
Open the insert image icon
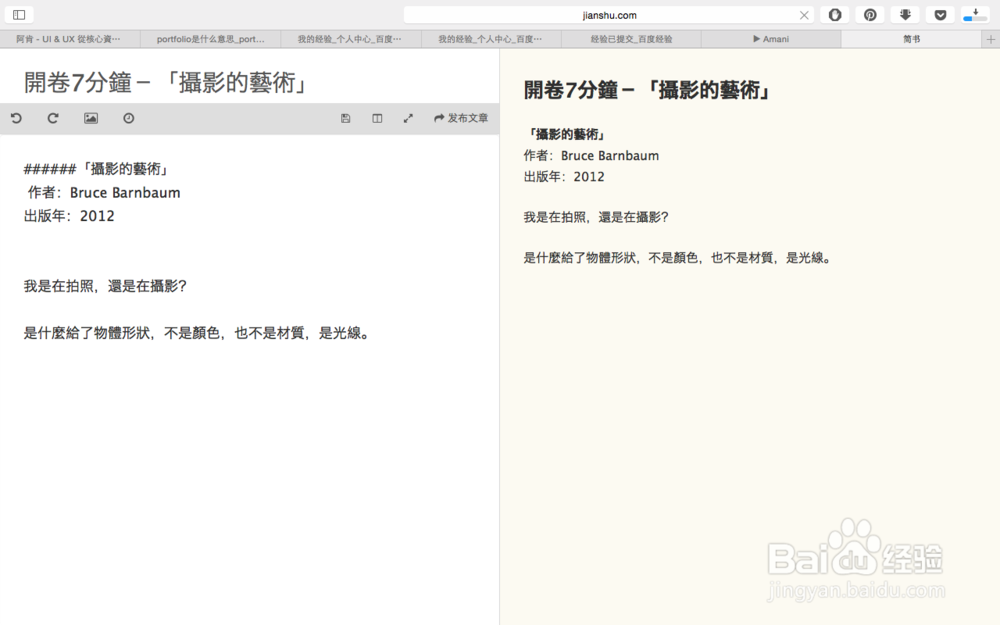pyautogui.click(x=90, y=118)
